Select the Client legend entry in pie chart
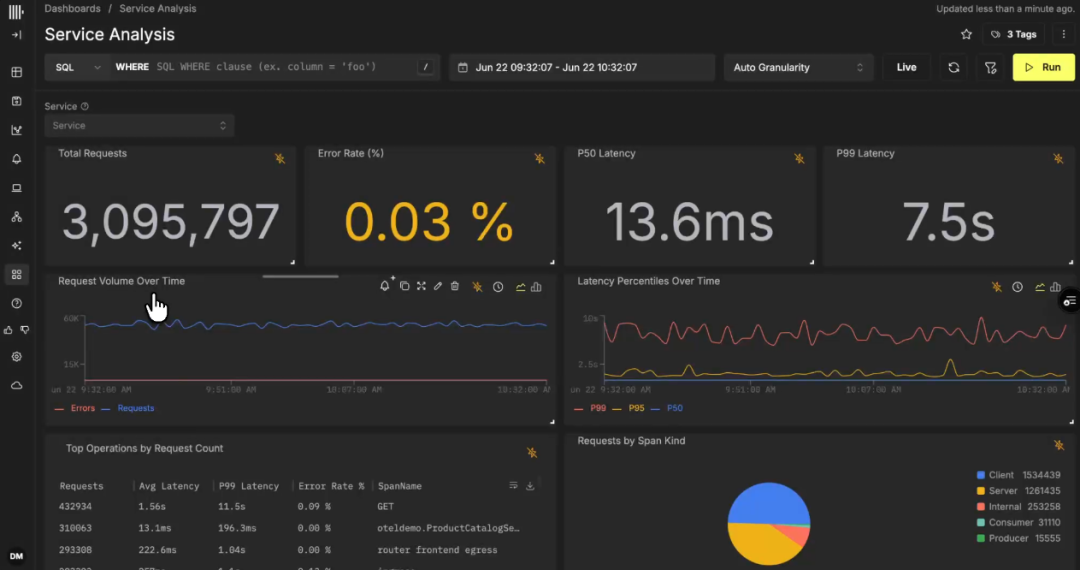Screen dimensions: 1080x570 (x=1019, y=475)
